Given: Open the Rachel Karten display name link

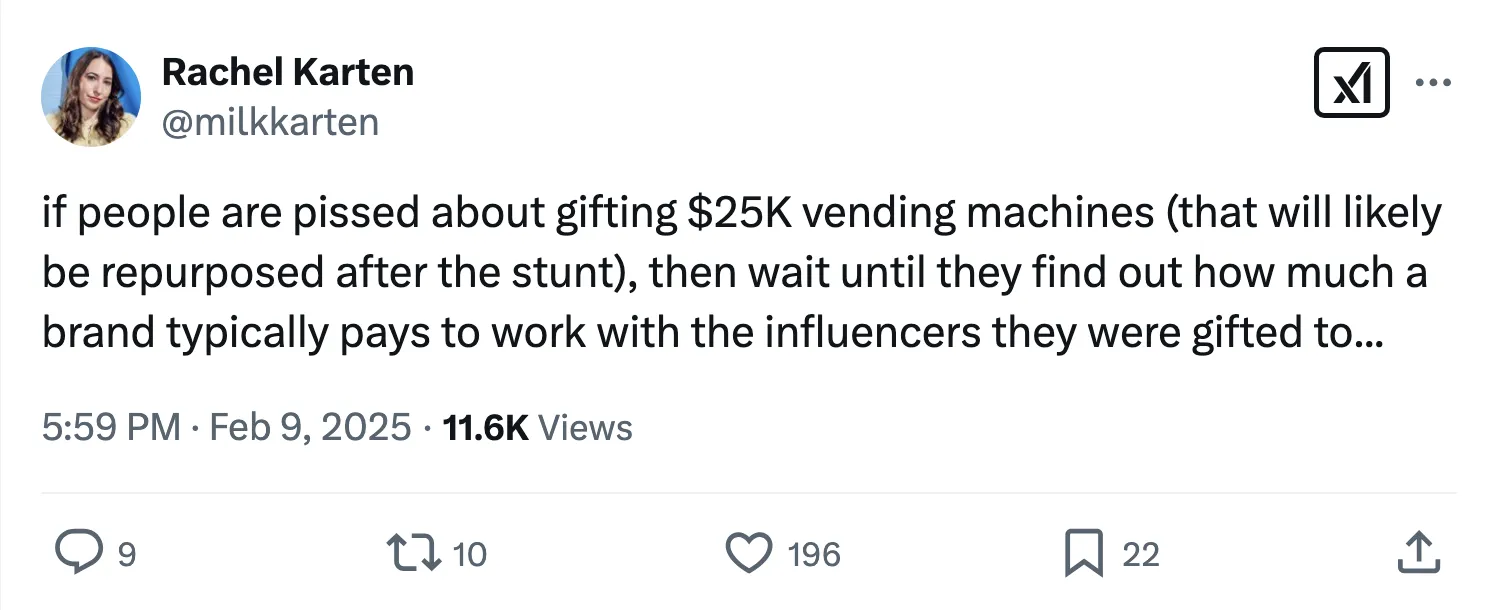Looking at the screenshot, I should [287, 72].
